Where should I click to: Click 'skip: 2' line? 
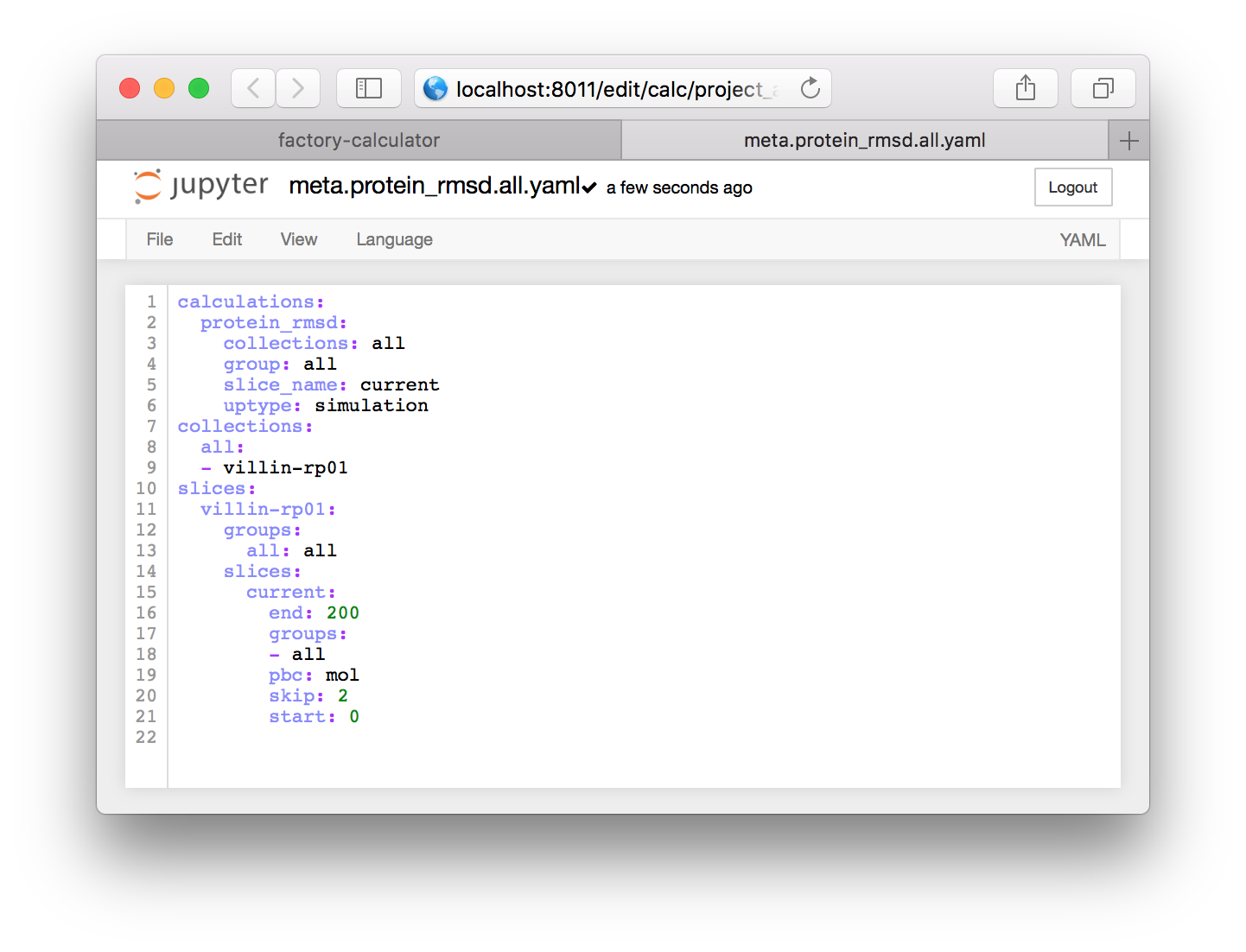pyautogui.click(x=308, y=695)
